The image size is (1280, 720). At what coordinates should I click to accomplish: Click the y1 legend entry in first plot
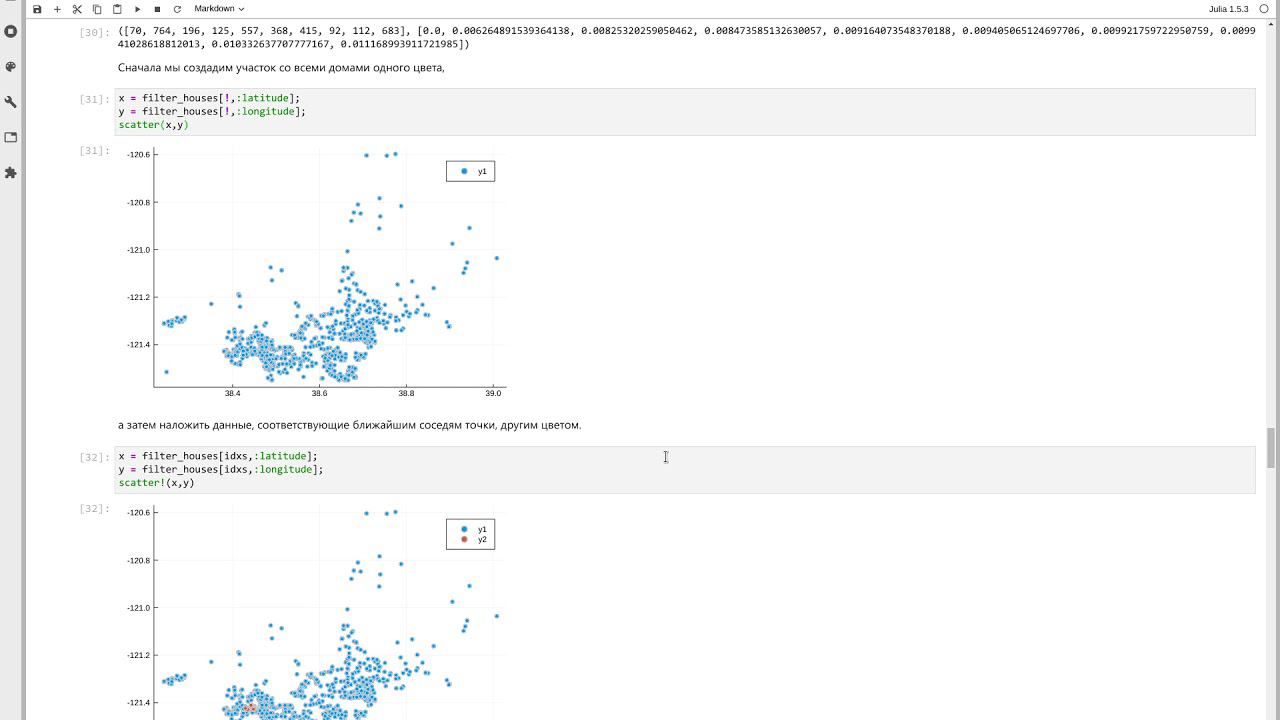pos(472,172)
